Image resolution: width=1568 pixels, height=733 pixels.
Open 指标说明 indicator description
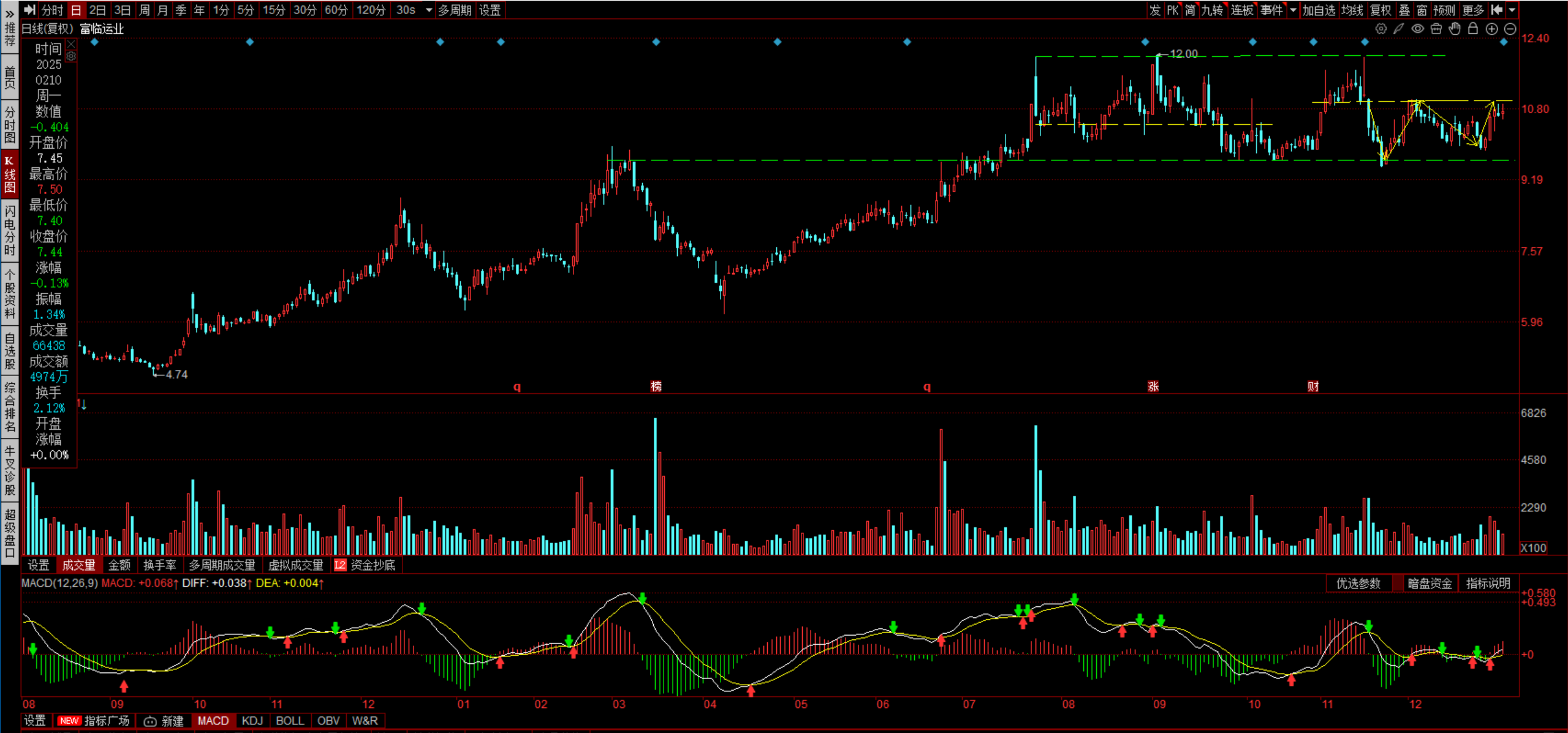[x=1488, y=584]
